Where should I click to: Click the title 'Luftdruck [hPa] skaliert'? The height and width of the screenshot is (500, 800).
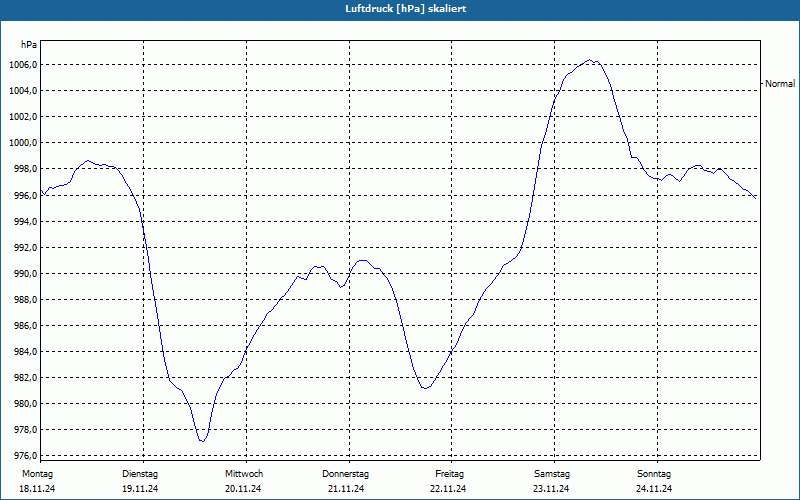point(405,9)
